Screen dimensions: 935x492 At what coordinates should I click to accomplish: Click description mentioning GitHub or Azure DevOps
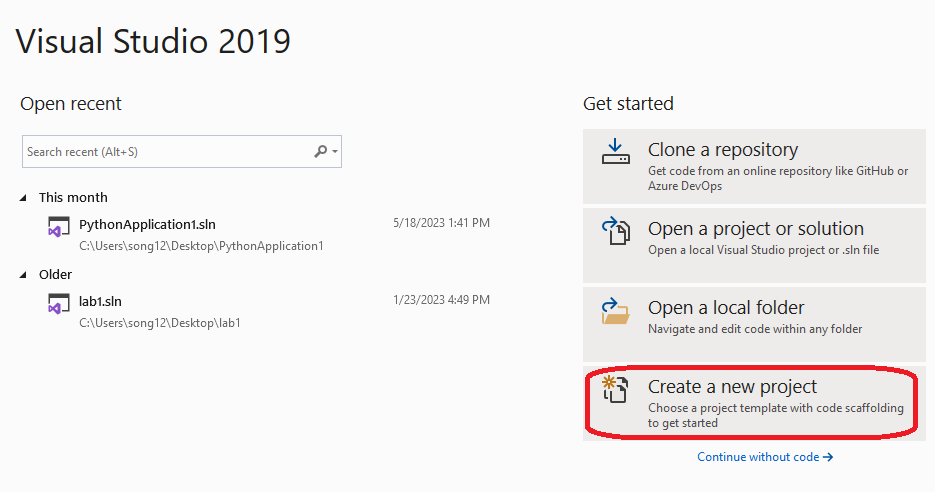tap(778, 178)
